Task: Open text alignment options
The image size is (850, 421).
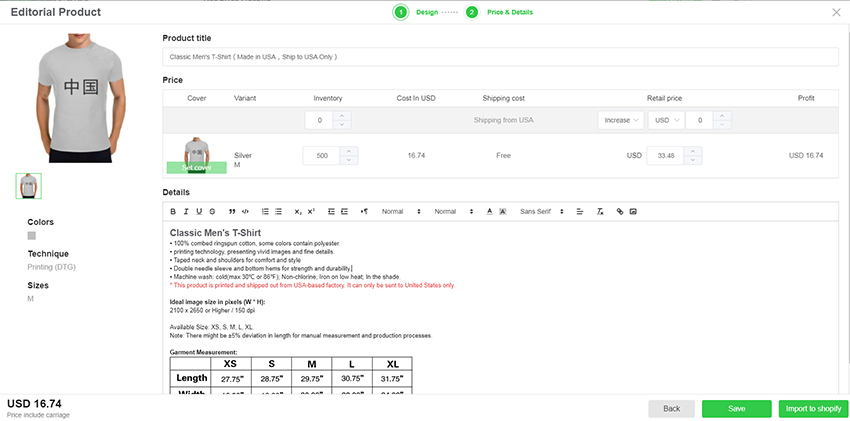Action: (x=579, y=211)
